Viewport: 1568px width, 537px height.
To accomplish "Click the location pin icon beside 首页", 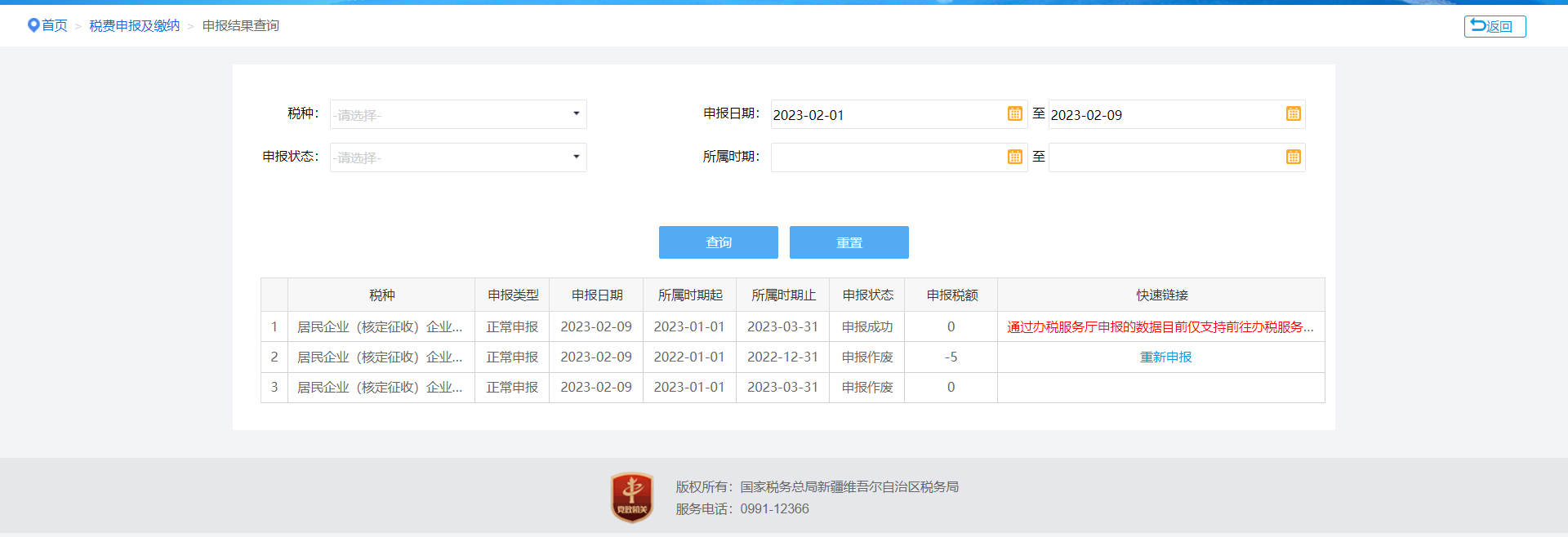I will click(x=33, y=25).
